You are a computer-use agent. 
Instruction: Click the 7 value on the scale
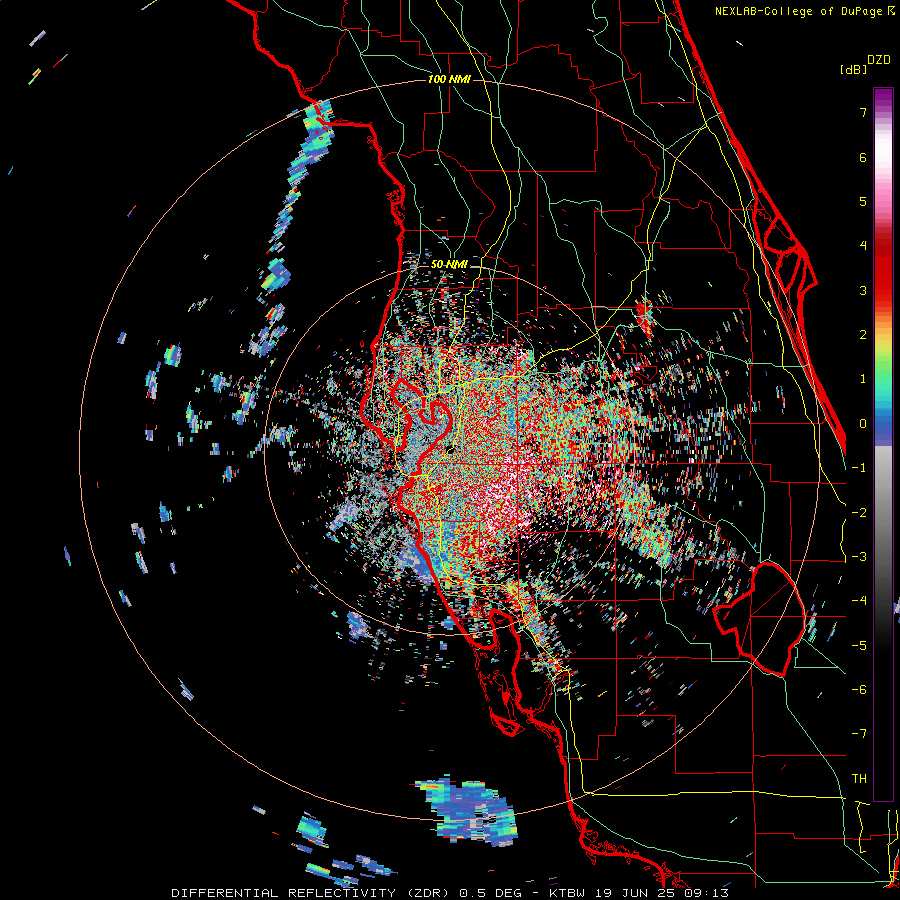[x=863, y=112]
